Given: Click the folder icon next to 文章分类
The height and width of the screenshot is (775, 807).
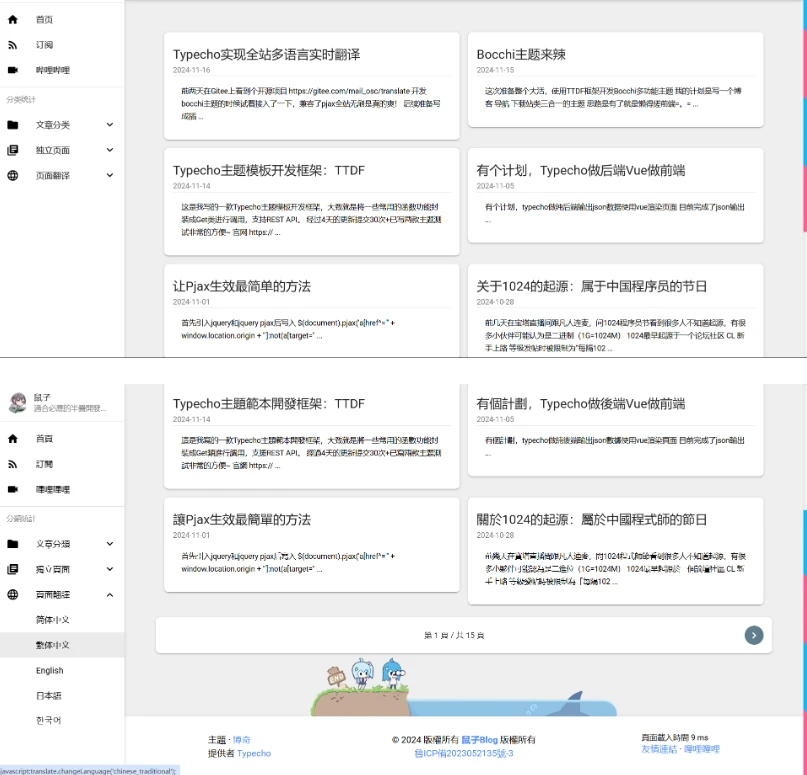Looking at the screenshot, I should pos(14,124).
